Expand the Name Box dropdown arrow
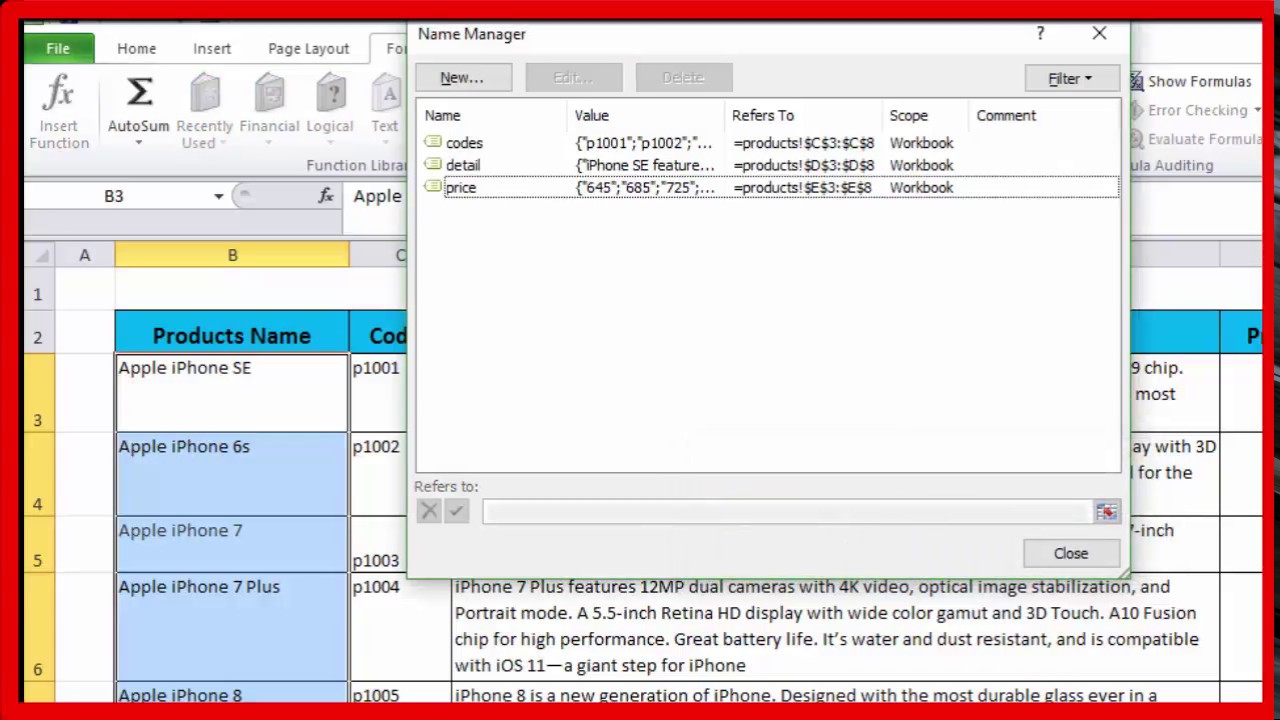 point(218,196)
